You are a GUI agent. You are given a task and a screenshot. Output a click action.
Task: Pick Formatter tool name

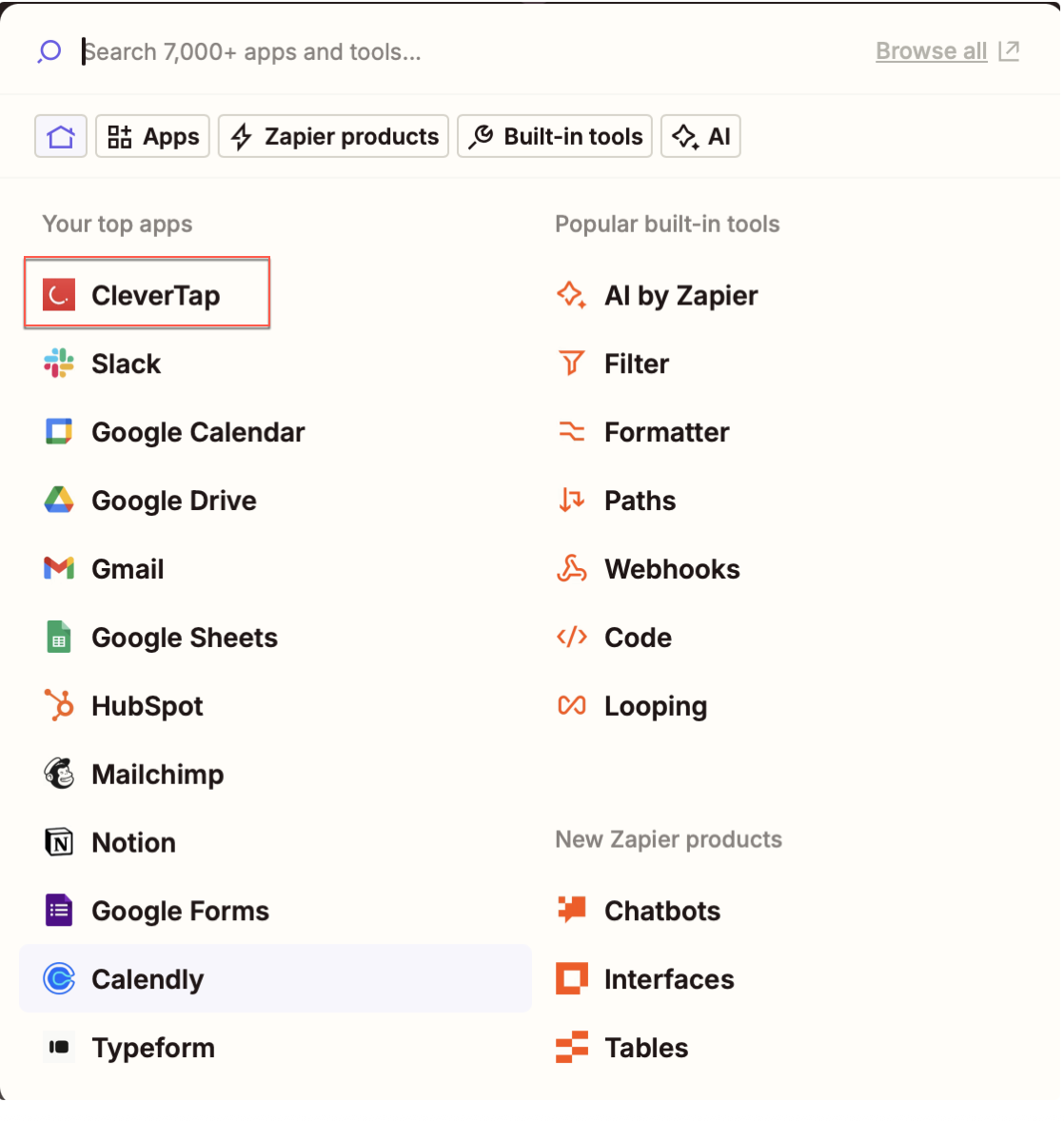pyautogui.click(x=666, y=433)
